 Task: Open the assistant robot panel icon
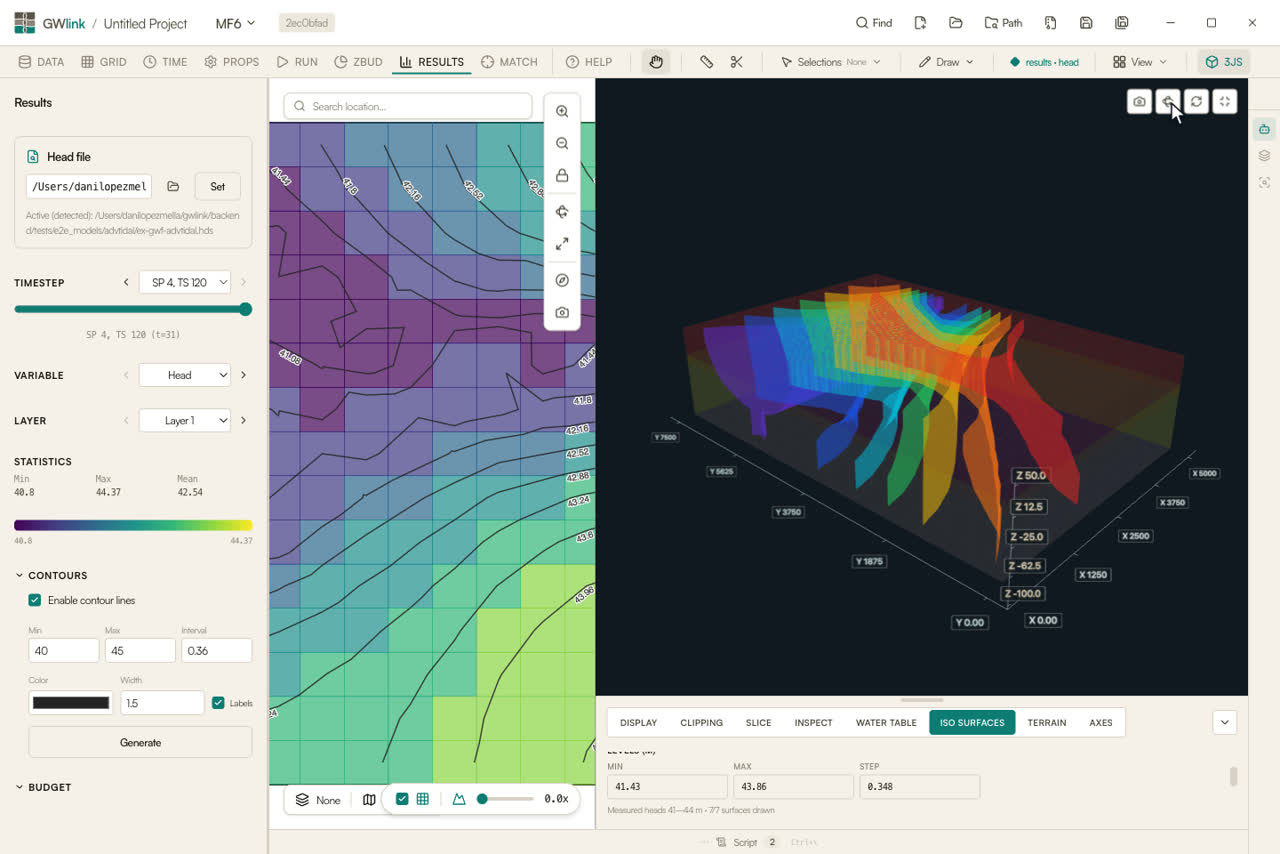[x=1265, y=129]
